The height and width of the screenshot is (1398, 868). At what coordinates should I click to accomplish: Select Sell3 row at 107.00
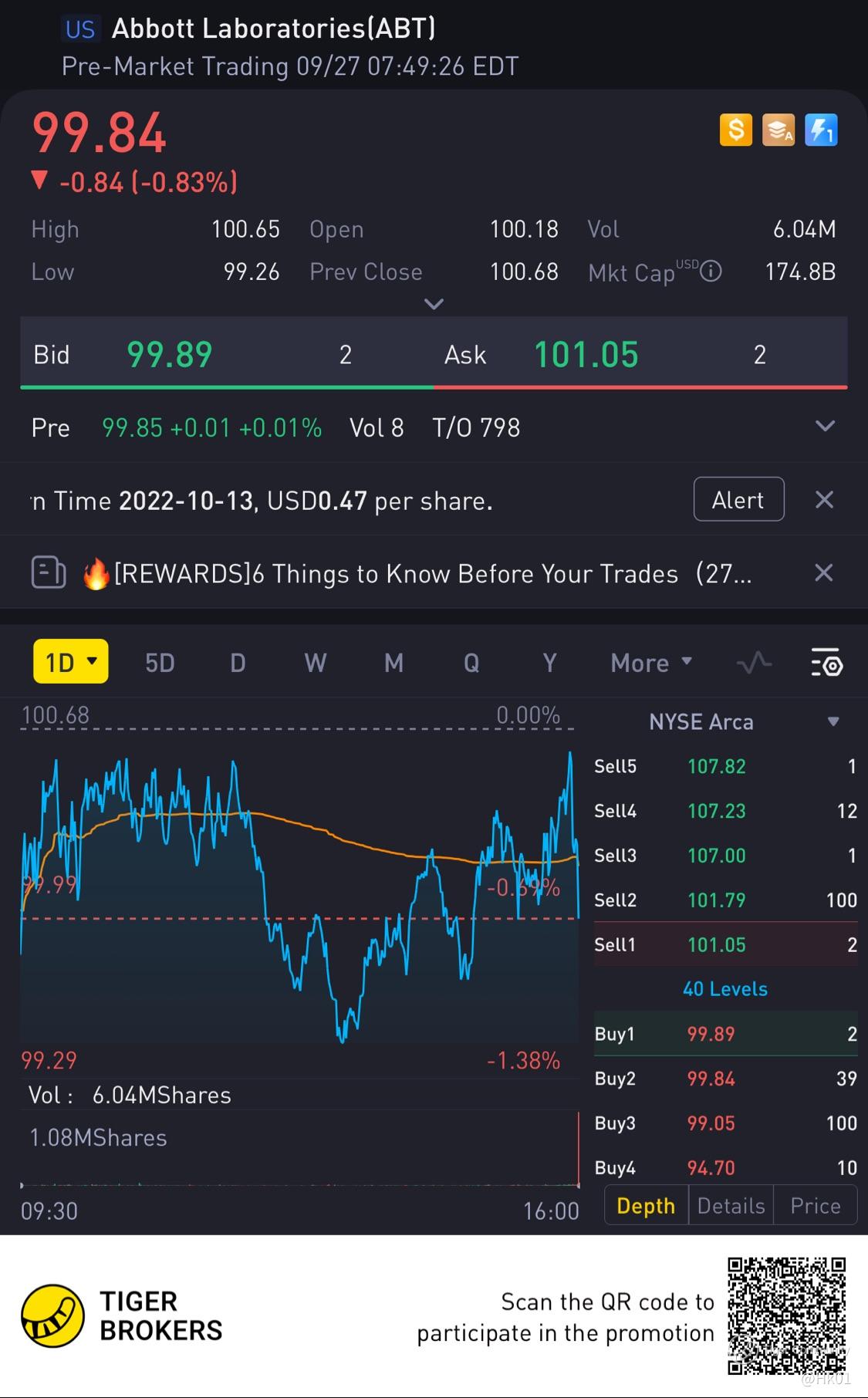(725, 856)
